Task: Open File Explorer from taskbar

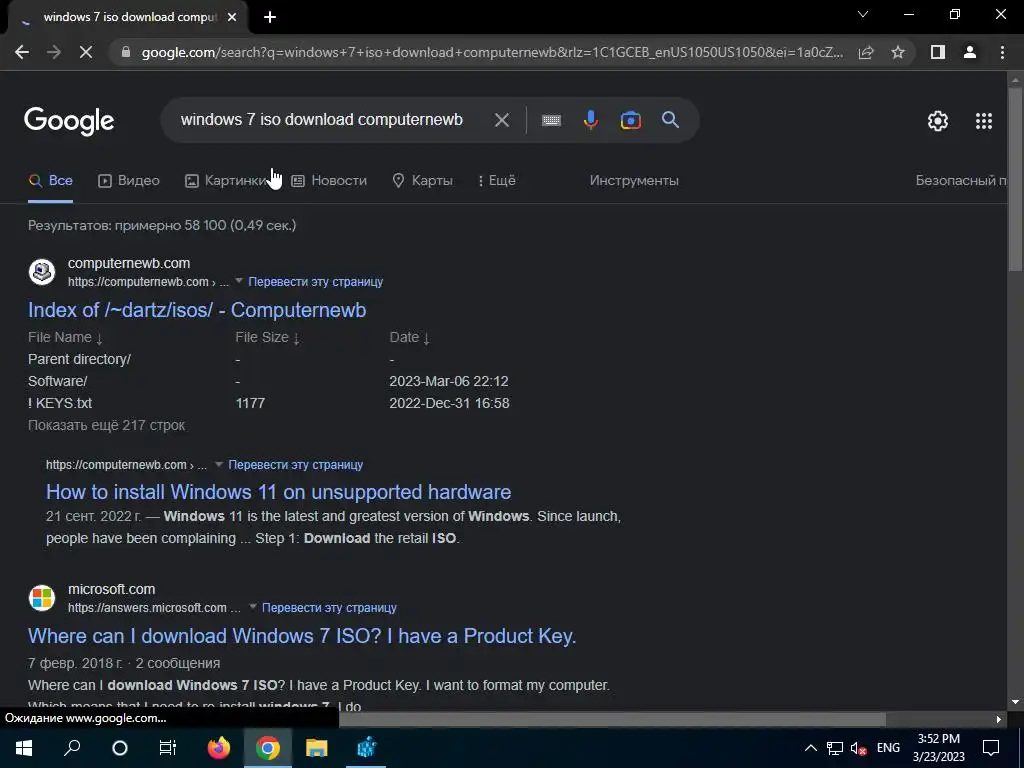Action: pos(317,748)
